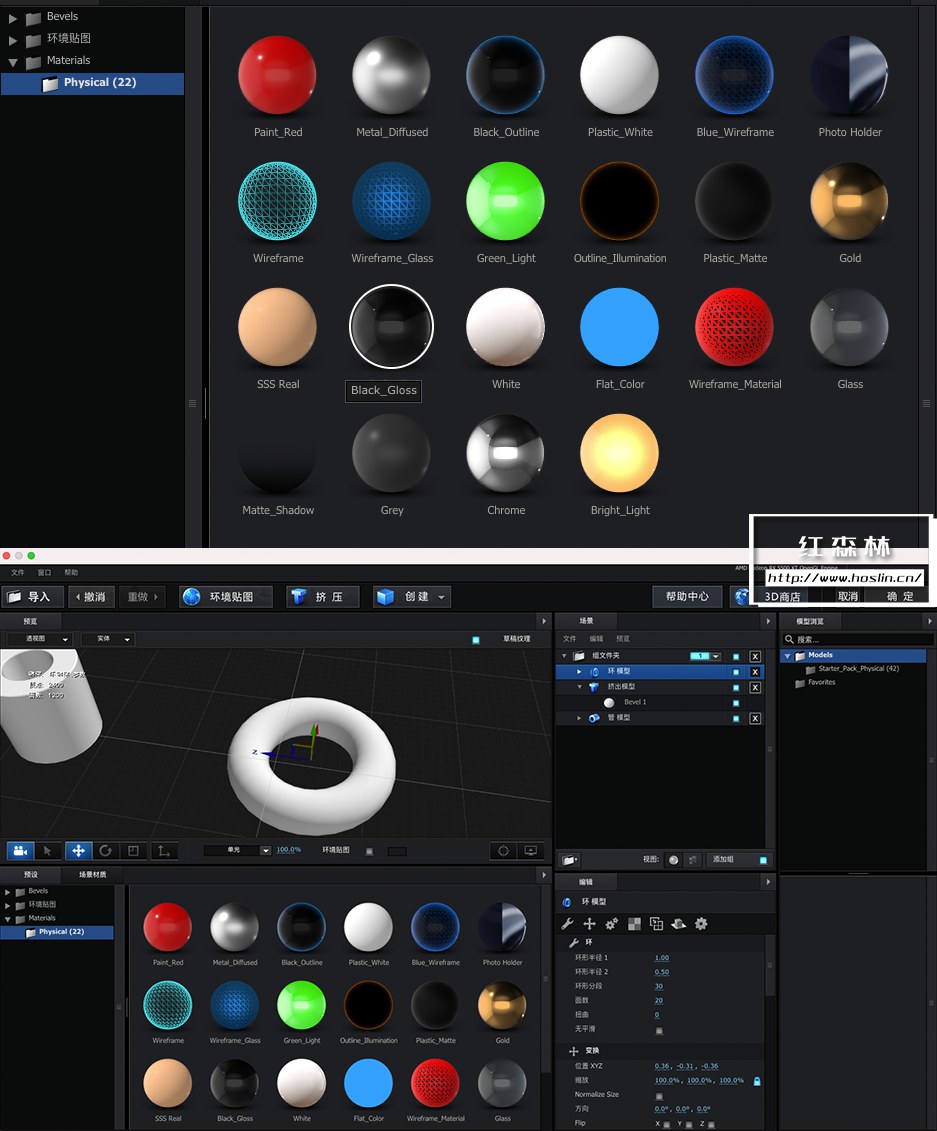Open the ground surface tab in edit toolbar
Image resolution: width=937 pixels, height=1131 pixels.
[x=679, y=924]
